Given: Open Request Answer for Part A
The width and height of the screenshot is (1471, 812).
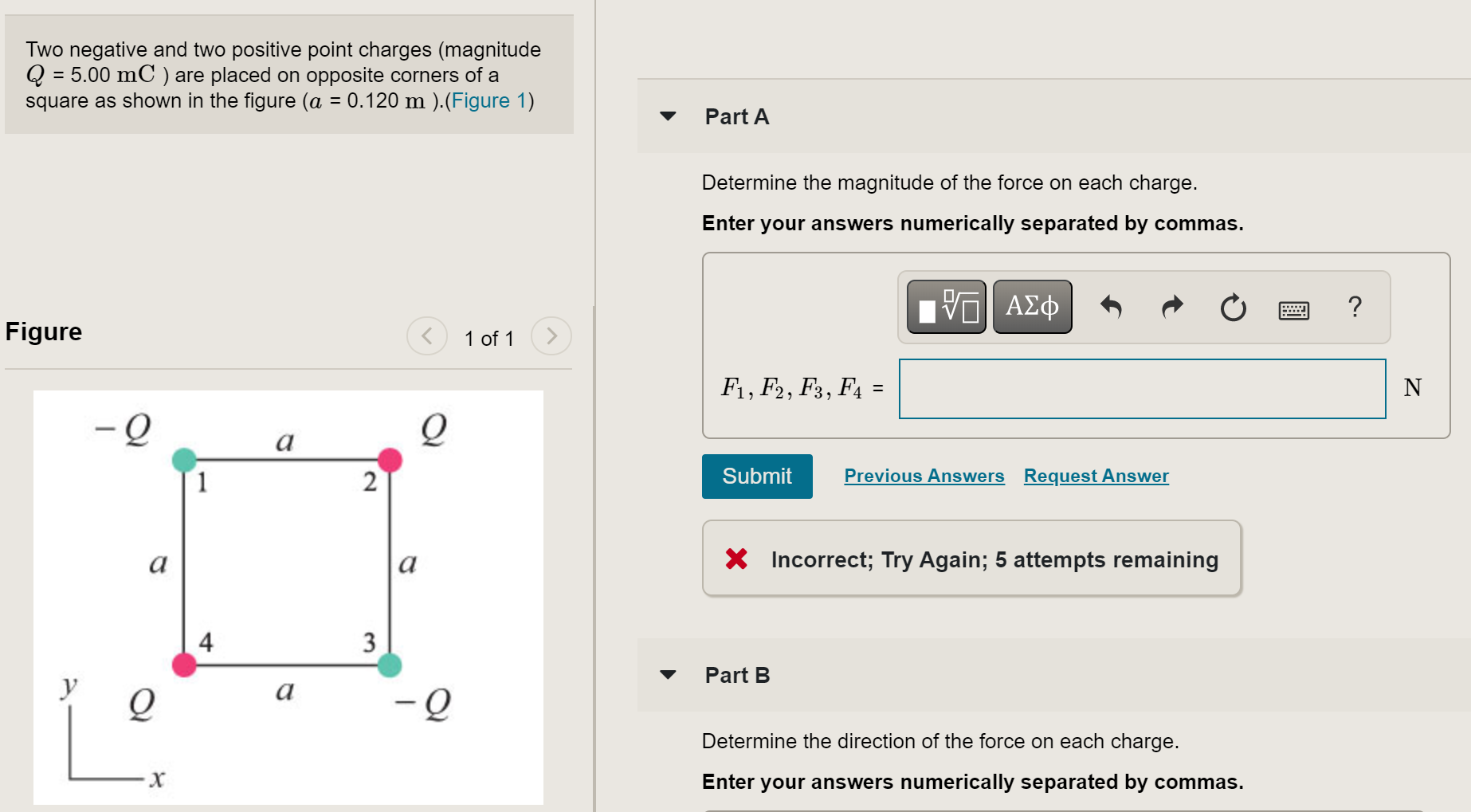Looking at the screenshot, I should (1096, 476).
